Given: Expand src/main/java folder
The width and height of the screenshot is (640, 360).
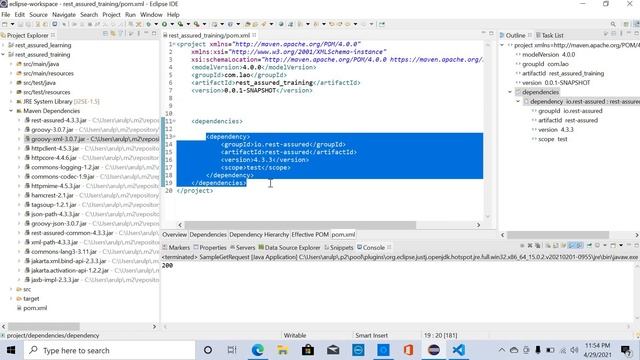Looking at the screenshot, I should [11, 64].
